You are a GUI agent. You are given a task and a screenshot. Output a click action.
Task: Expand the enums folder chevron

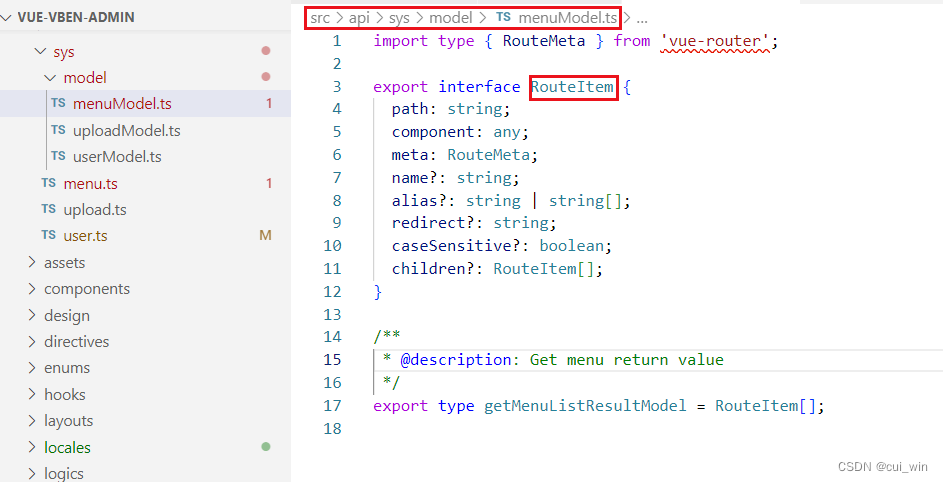(32, 368)
